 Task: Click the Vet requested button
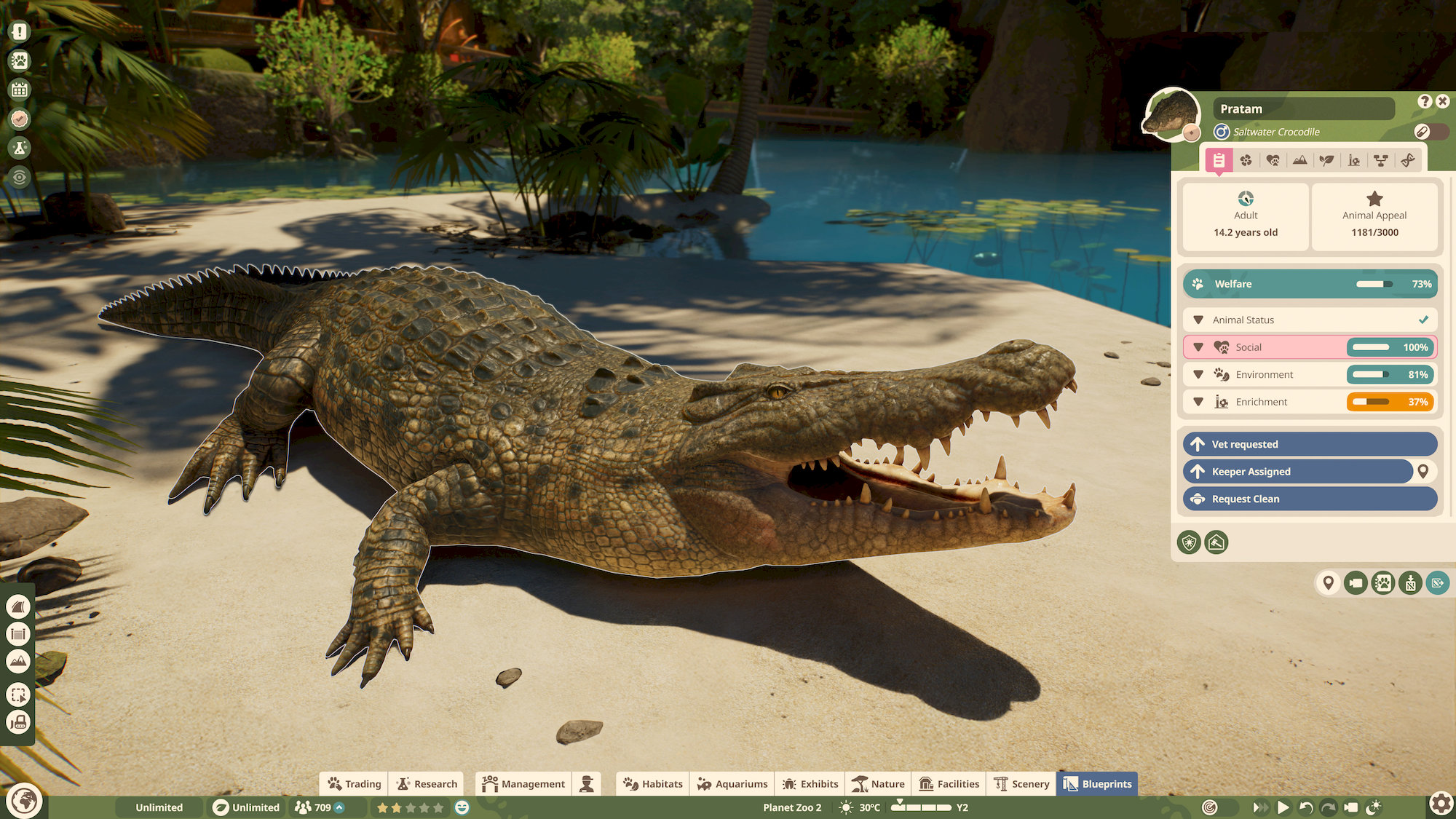1310,444
